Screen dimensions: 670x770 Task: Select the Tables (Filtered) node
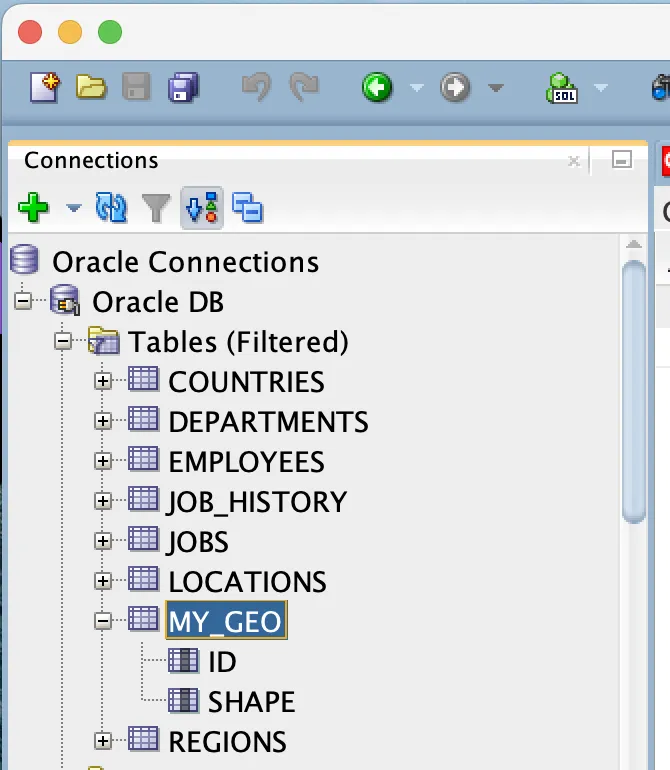pos(239,342)
